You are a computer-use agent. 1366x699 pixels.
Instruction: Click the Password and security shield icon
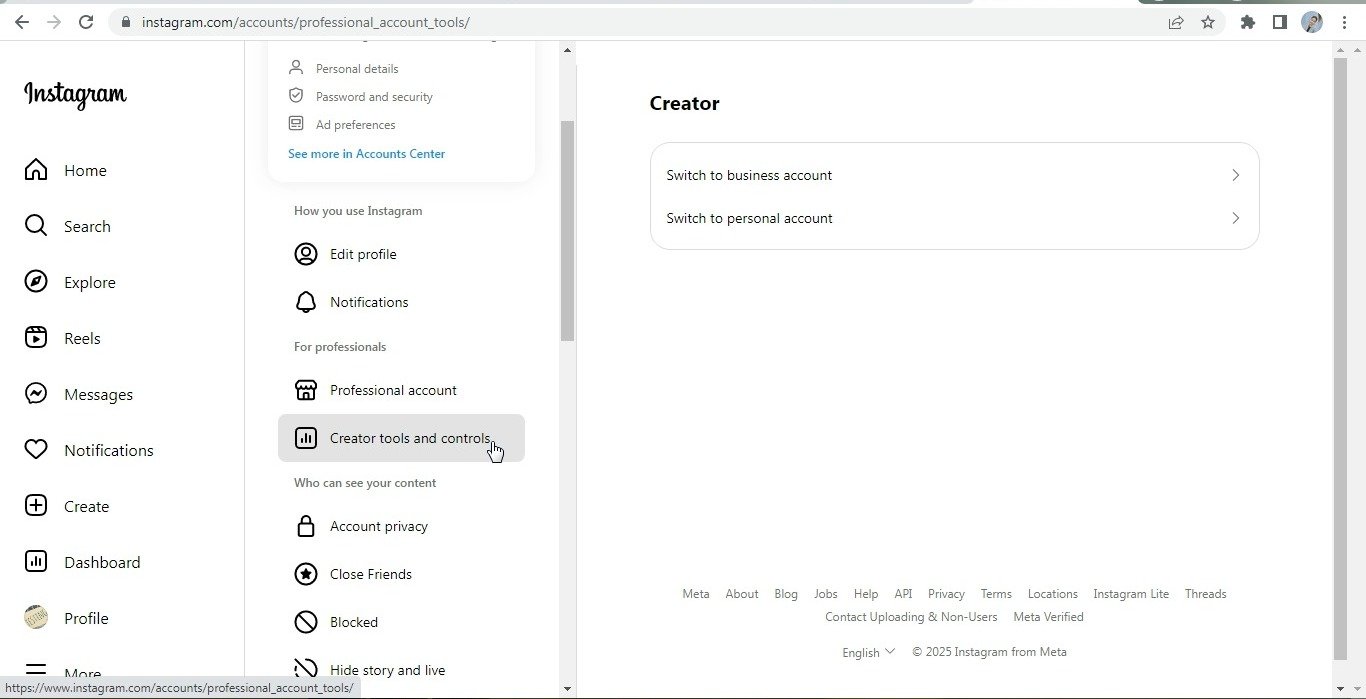[x=296, y=96]
